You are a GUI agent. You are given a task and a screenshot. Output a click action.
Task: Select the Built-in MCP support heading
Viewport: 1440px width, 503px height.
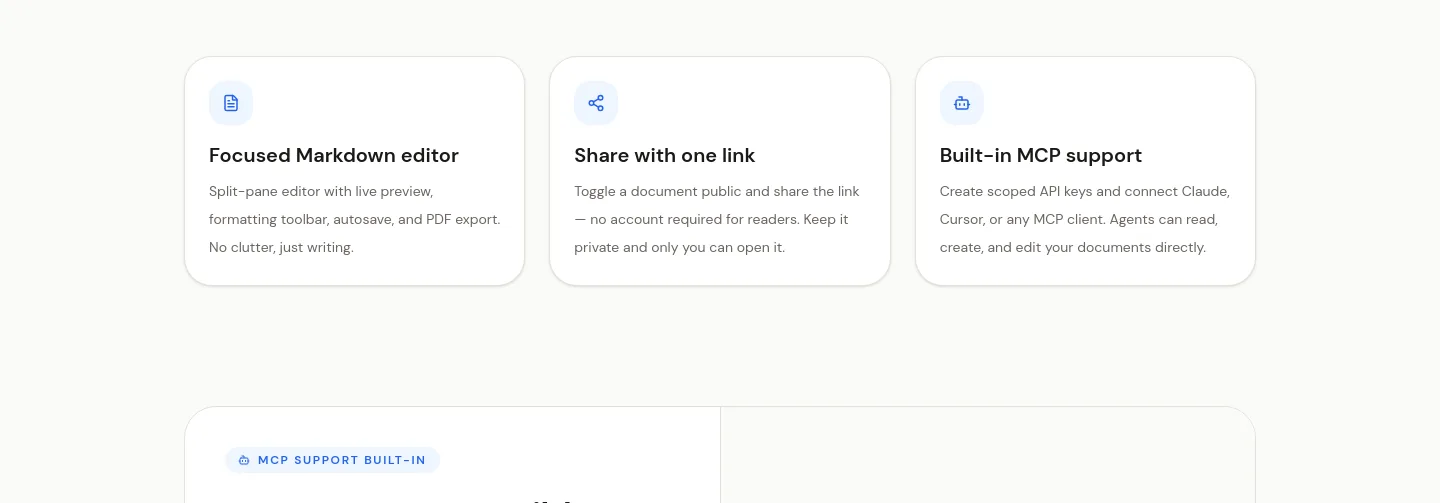tap(1040, 155)
